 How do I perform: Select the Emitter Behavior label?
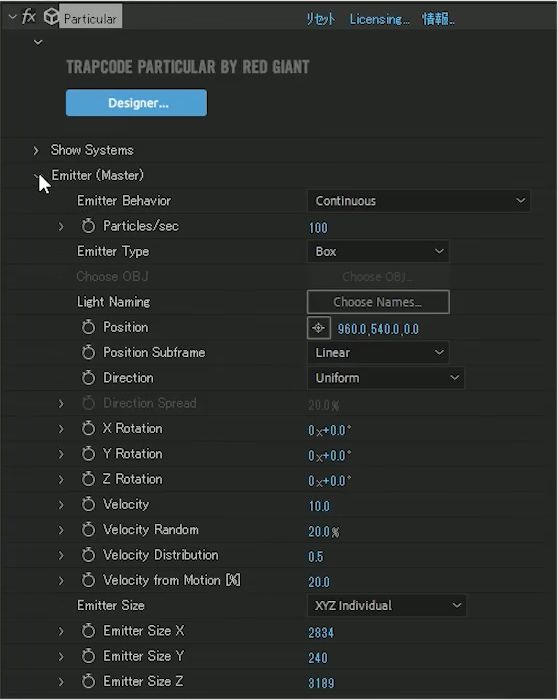[x=124, y=201]
